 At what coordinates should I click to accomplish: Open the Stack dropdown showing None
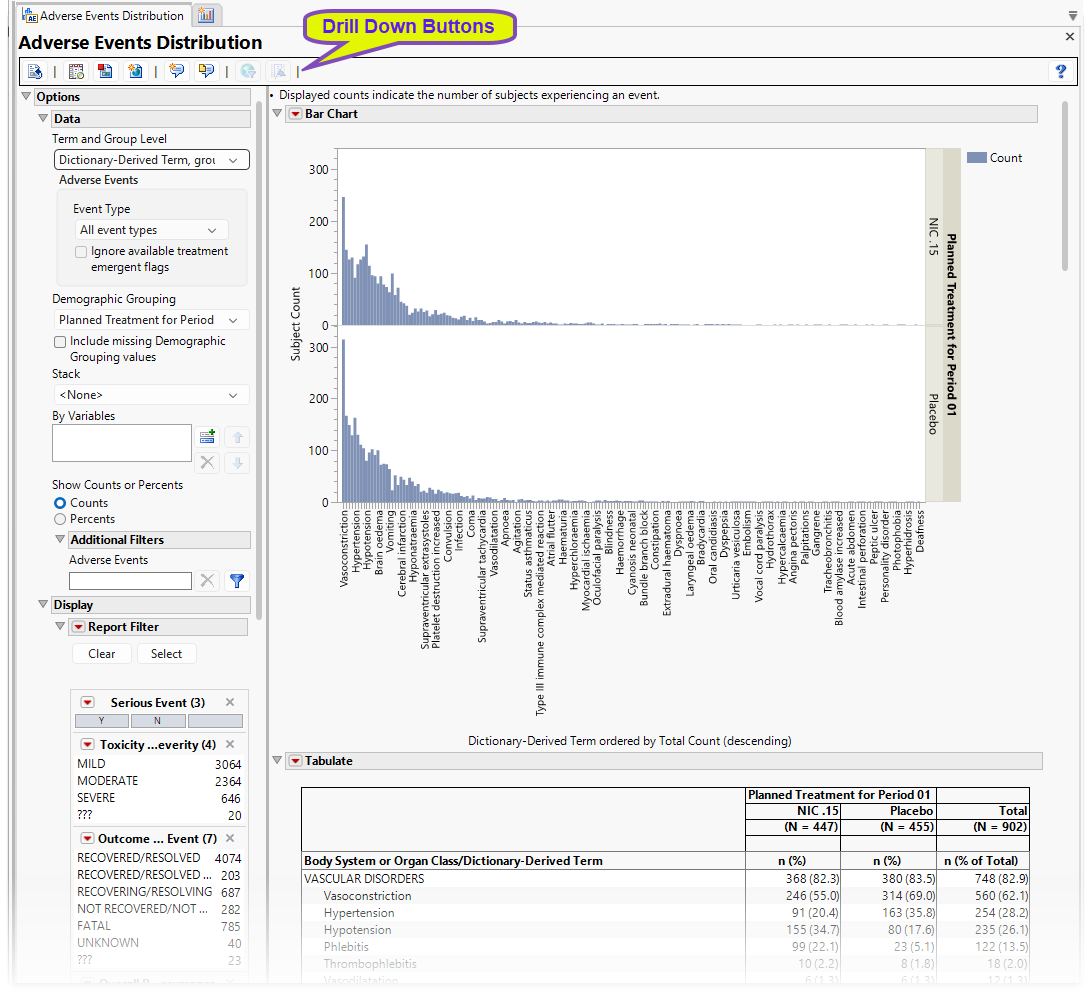[x=150, y=395]
